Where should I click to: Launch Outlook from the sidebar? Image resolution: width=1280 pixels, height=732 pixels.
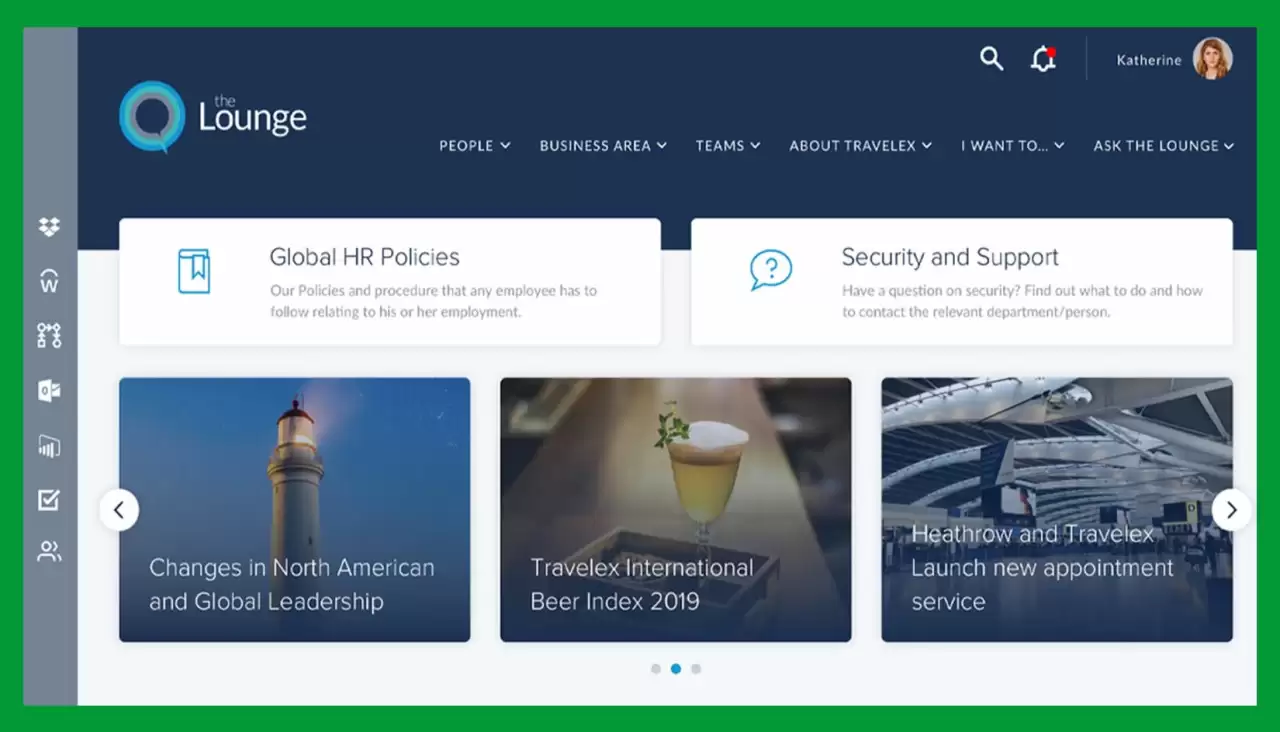tap(48, 391)
